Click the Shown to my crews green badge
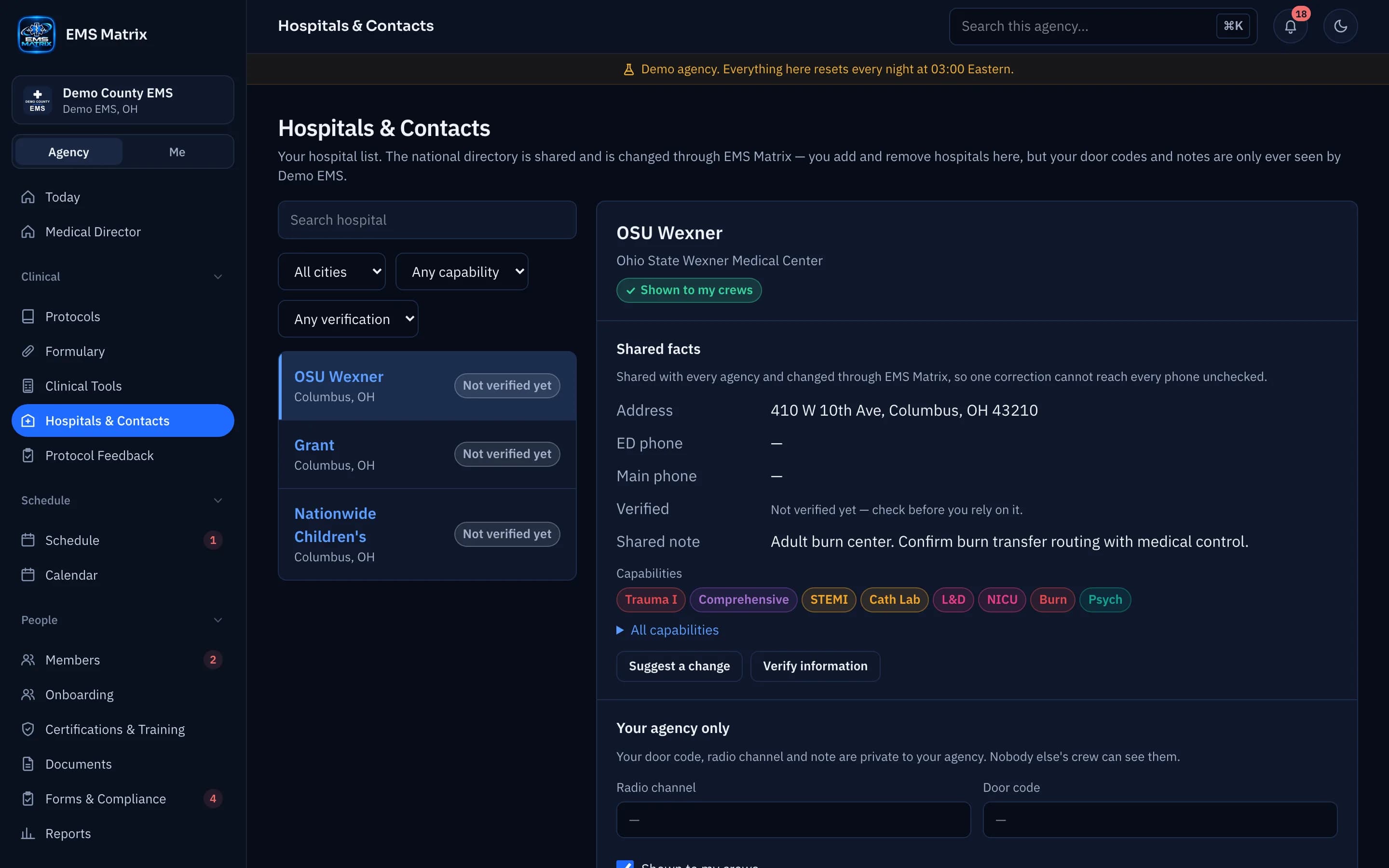Viewport: 1389px width, 868px height. 689,290
